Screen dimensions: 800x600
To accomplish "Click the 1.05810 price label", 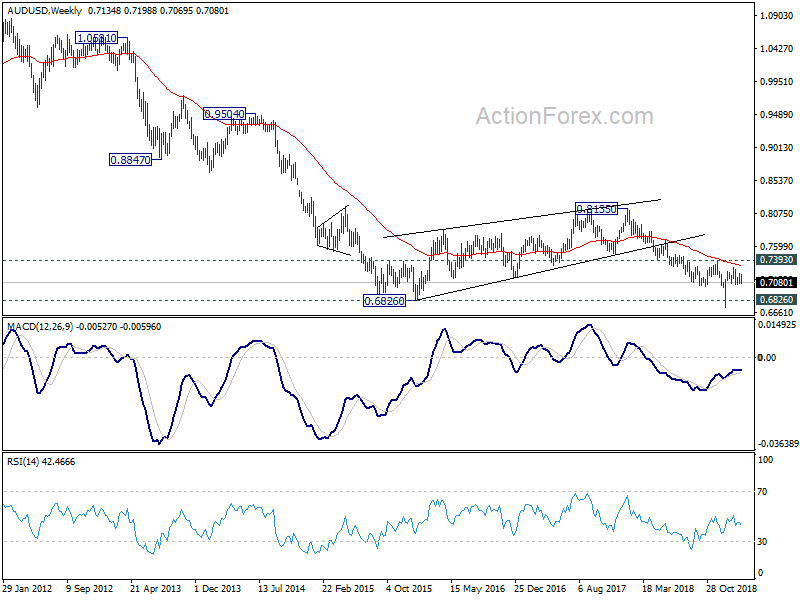I will [96, 37].
